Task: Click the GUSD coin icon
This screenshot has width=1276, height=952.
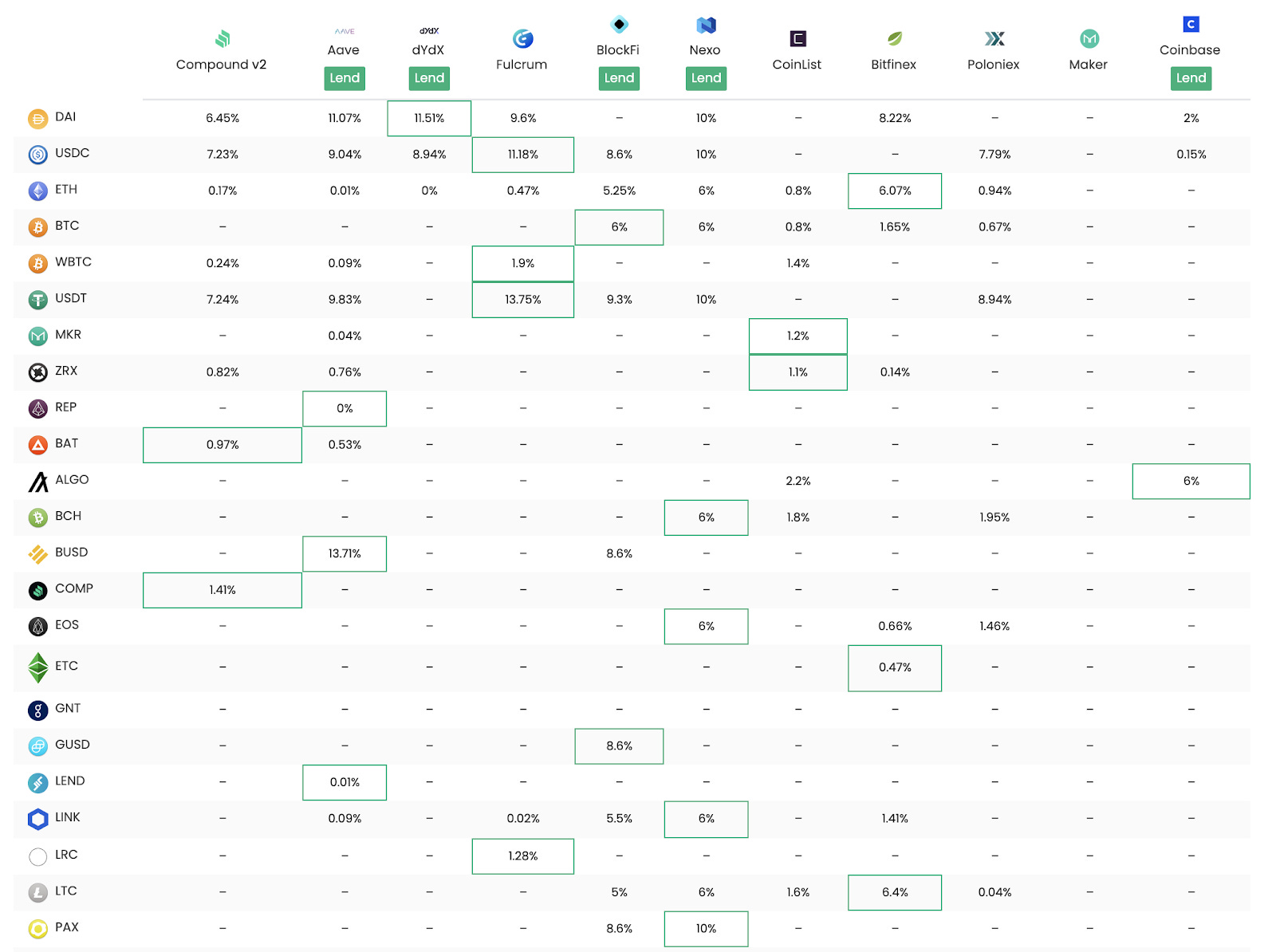Action: (x=38, y=746)
